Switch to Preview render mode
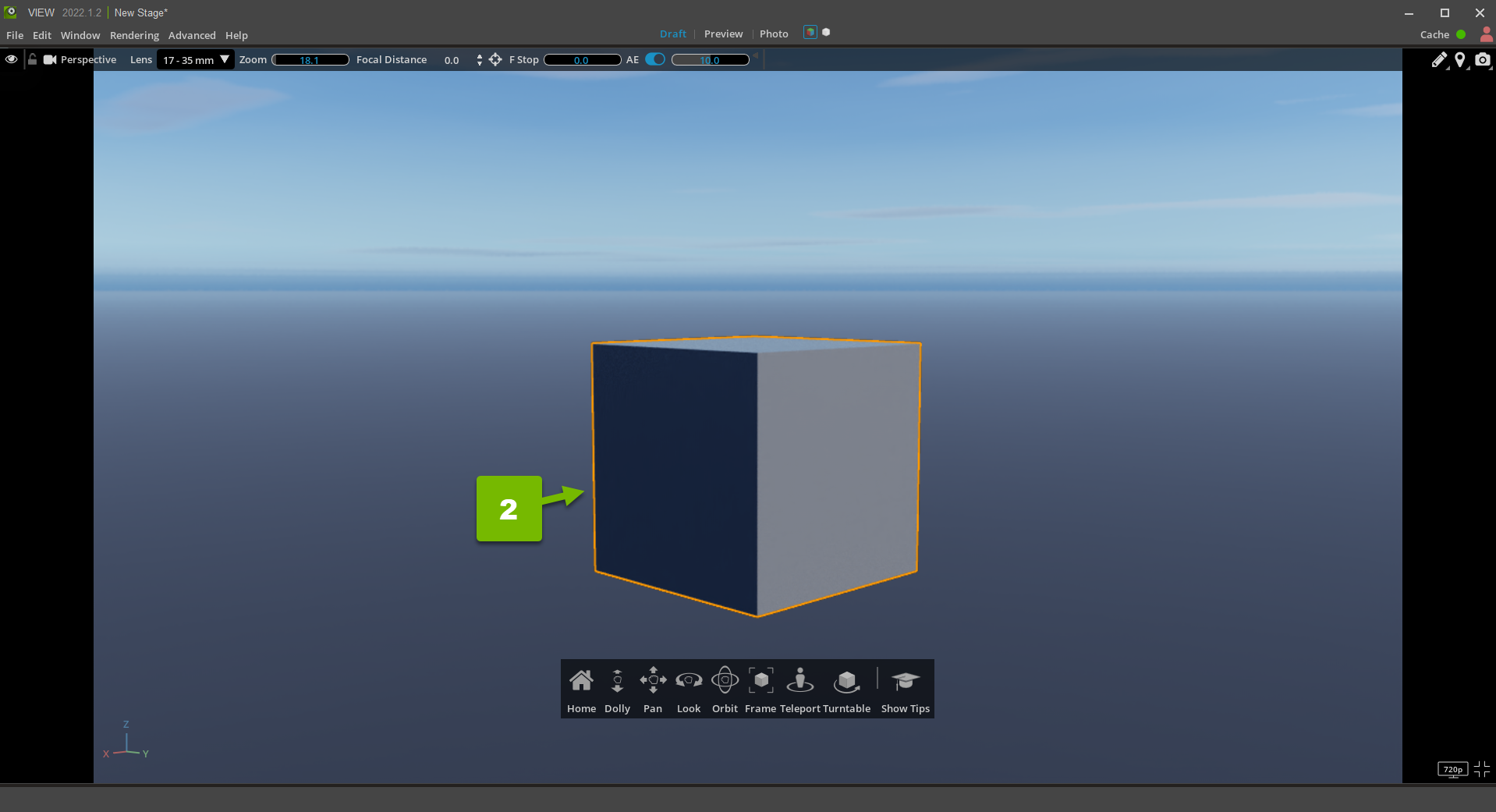The width and height of the screenshot is (1496, 812). (x=724, y=34)
